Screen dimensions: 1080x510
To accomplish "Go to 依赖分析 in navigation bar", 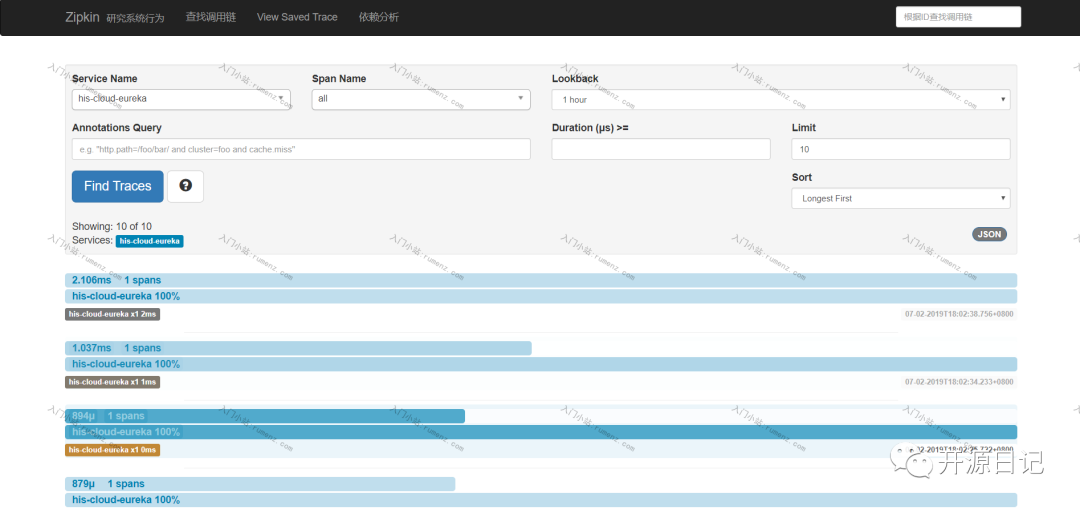I will (379, 17).
